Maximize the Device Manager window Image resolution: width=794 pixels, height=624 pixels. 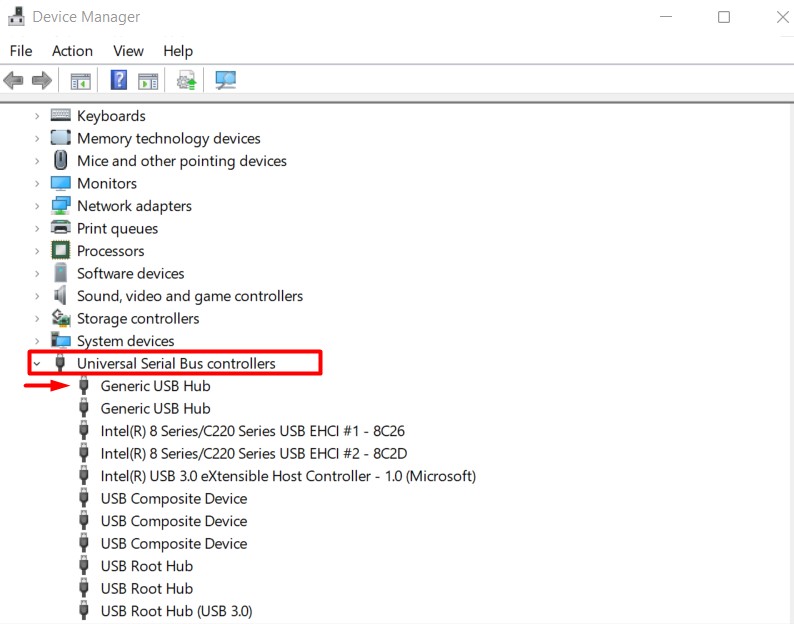pos(724,17)
